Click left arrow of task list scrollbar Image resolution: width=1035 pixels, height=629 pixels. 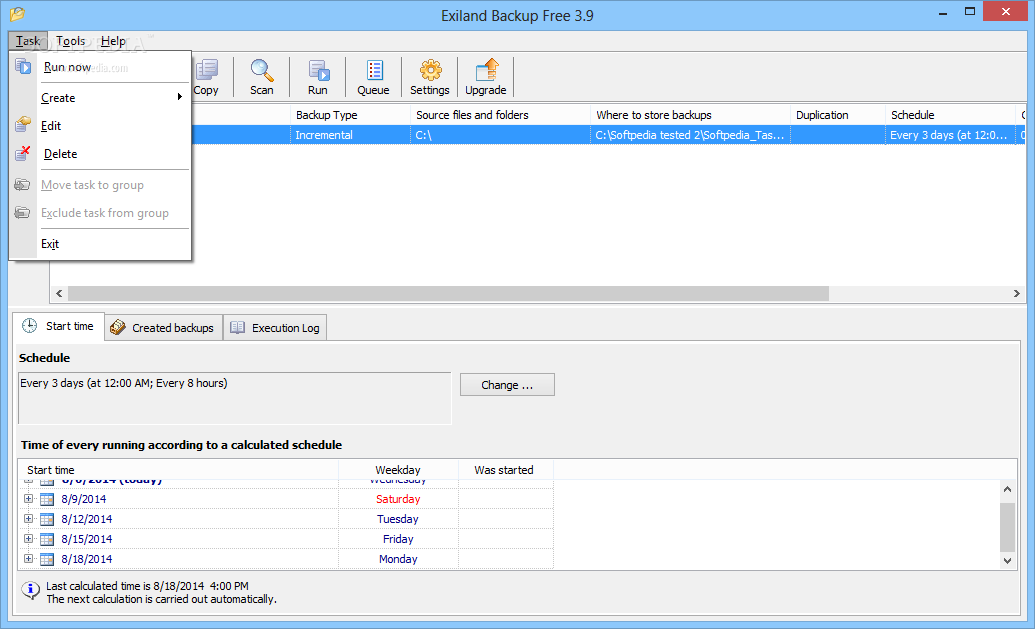pyautogui.click(x=59, y=293)
